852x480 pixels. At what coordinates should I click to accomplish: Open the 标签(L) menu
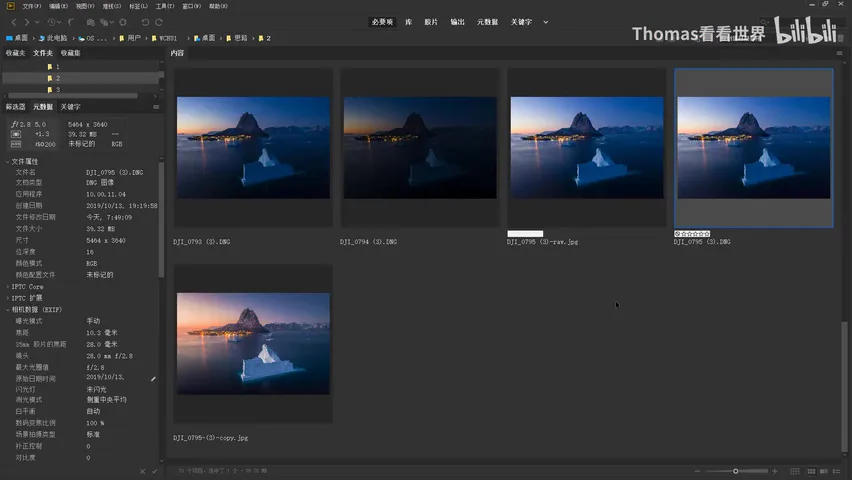pyautogui.click(x=139, y=6)
